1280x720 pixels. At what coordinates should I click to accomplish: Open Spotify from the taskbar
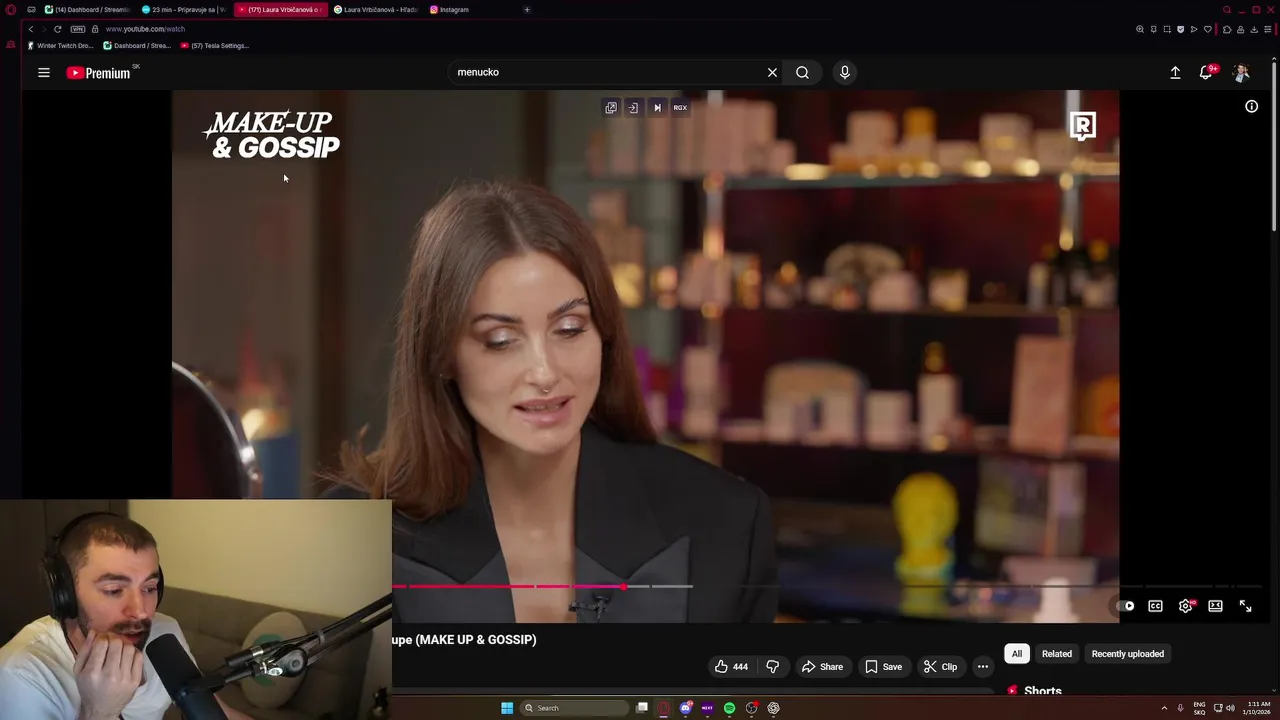pos(729,708)
